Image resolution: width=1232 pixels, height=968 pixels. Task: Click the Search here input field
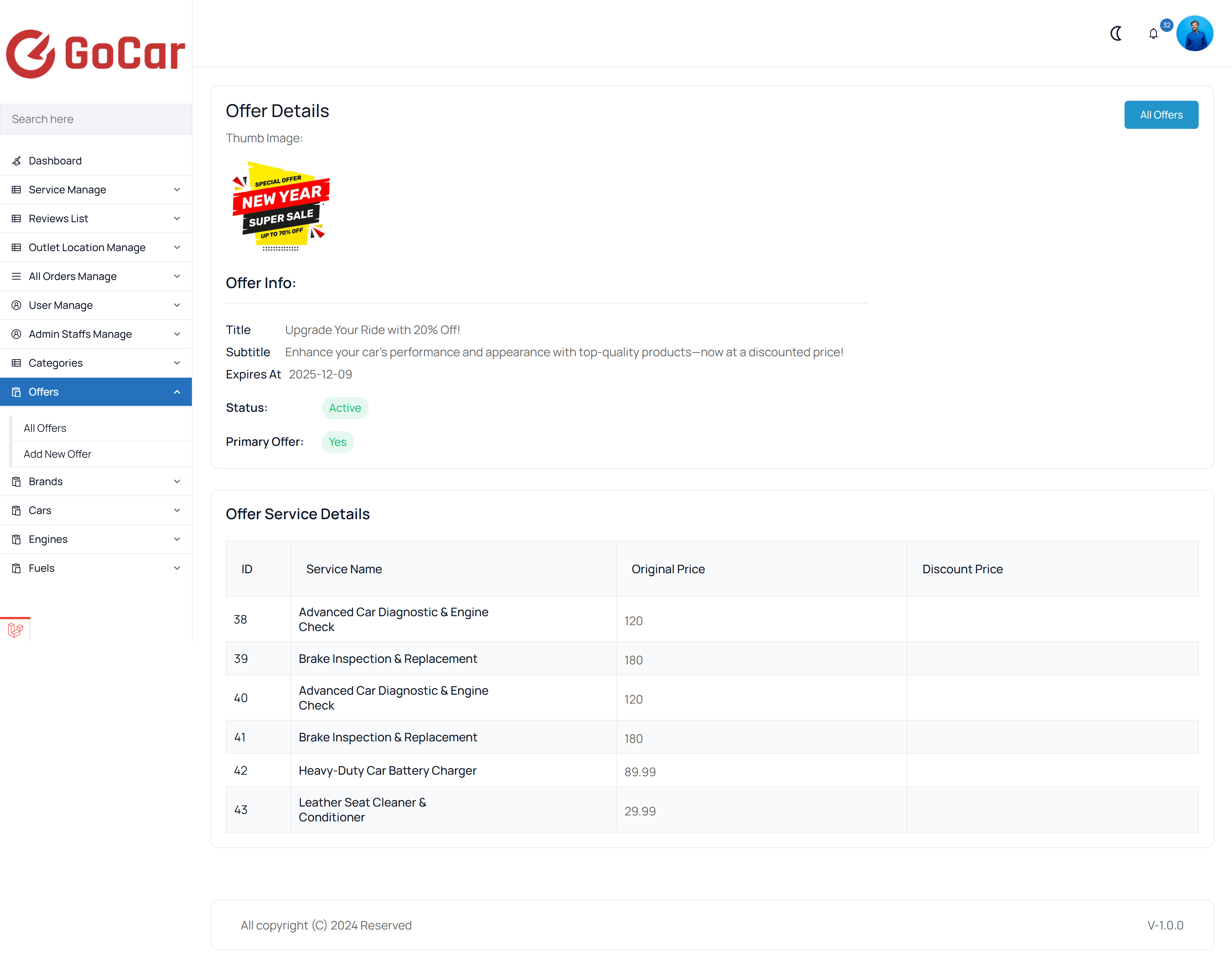tap(96, 120)
